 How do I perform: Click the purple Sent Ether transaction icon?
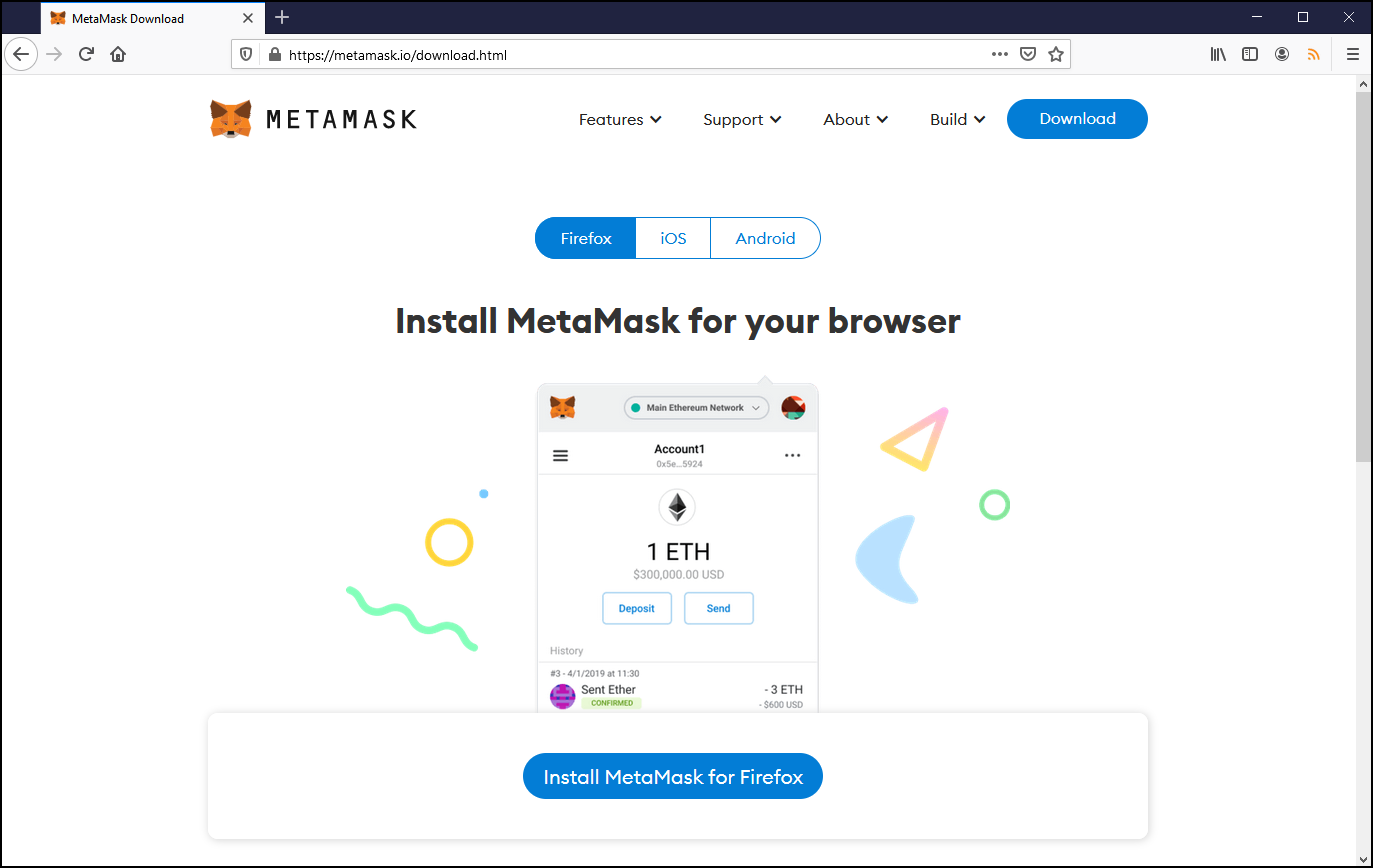(x=563, y=696)
